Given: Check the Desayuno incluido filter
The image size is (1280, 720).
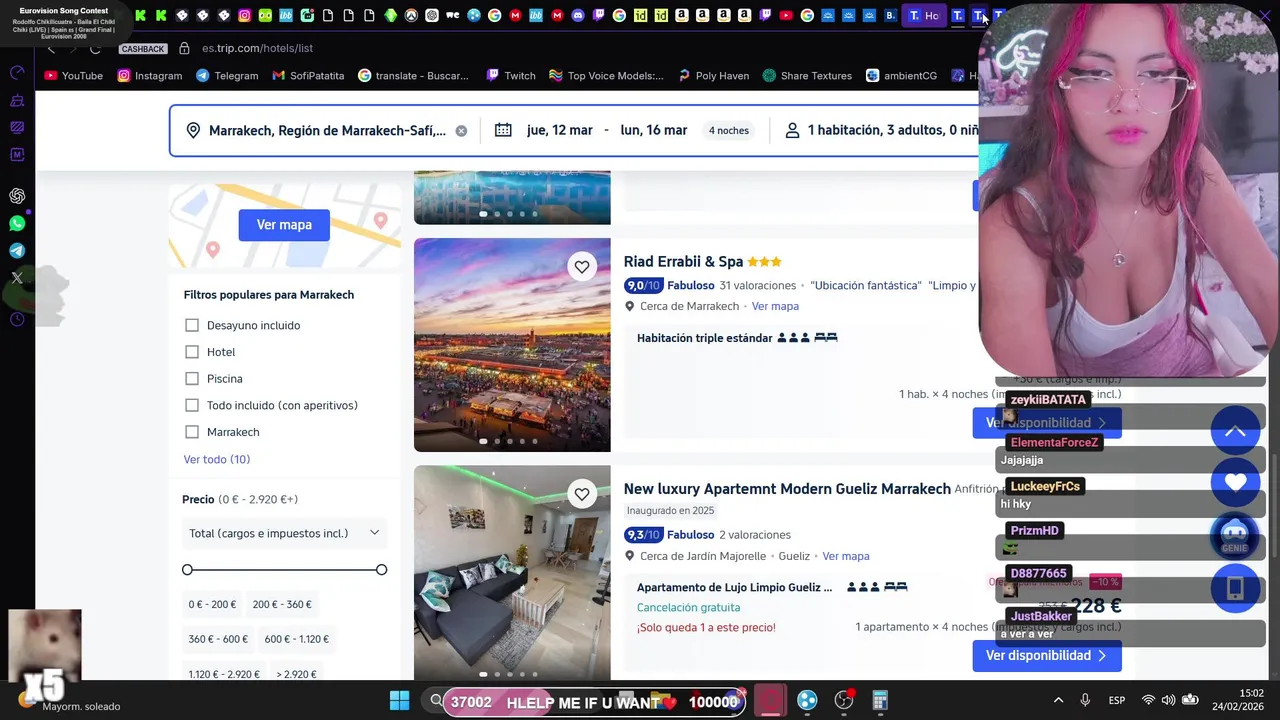Looking at the screenshot, I should tap(192, 325).
